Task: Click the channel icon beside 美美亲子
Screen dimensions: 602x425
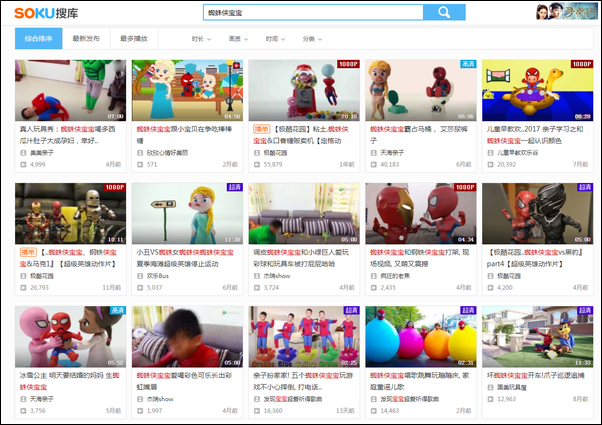Action: tap(23, 153)
